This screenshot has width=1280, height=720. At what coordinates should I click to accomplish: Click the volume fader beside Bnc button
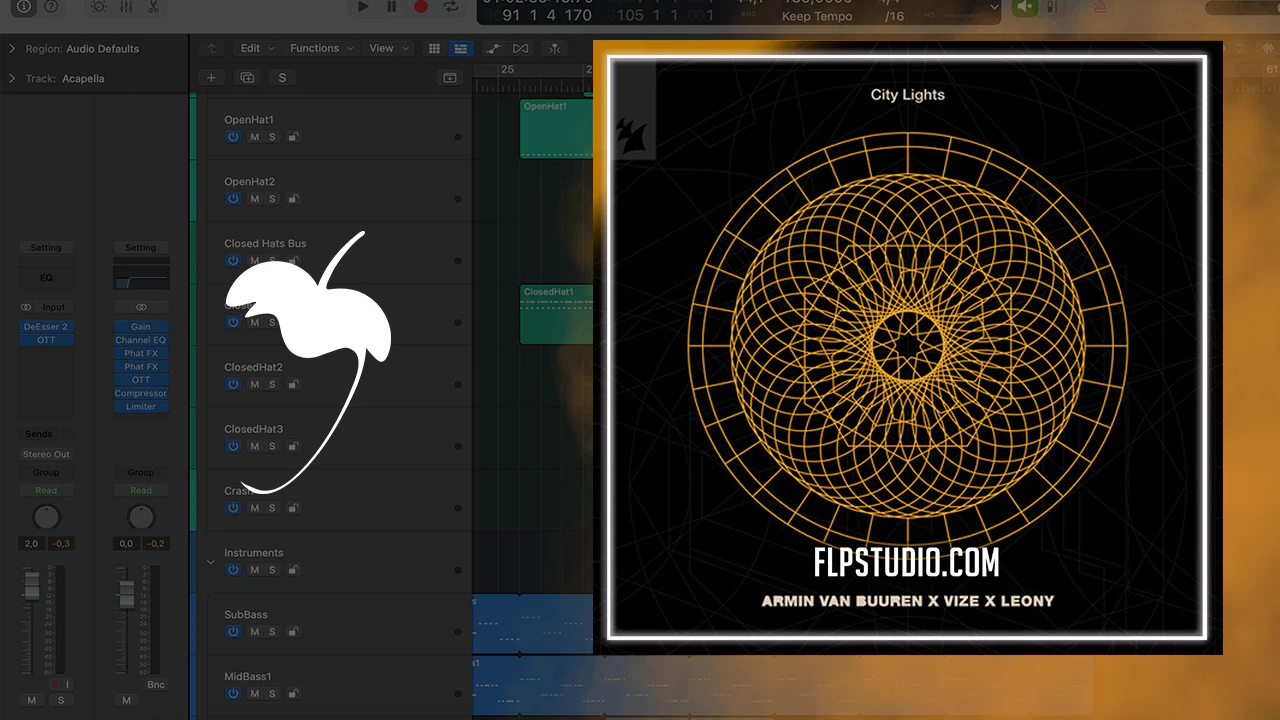pos(126,595)
